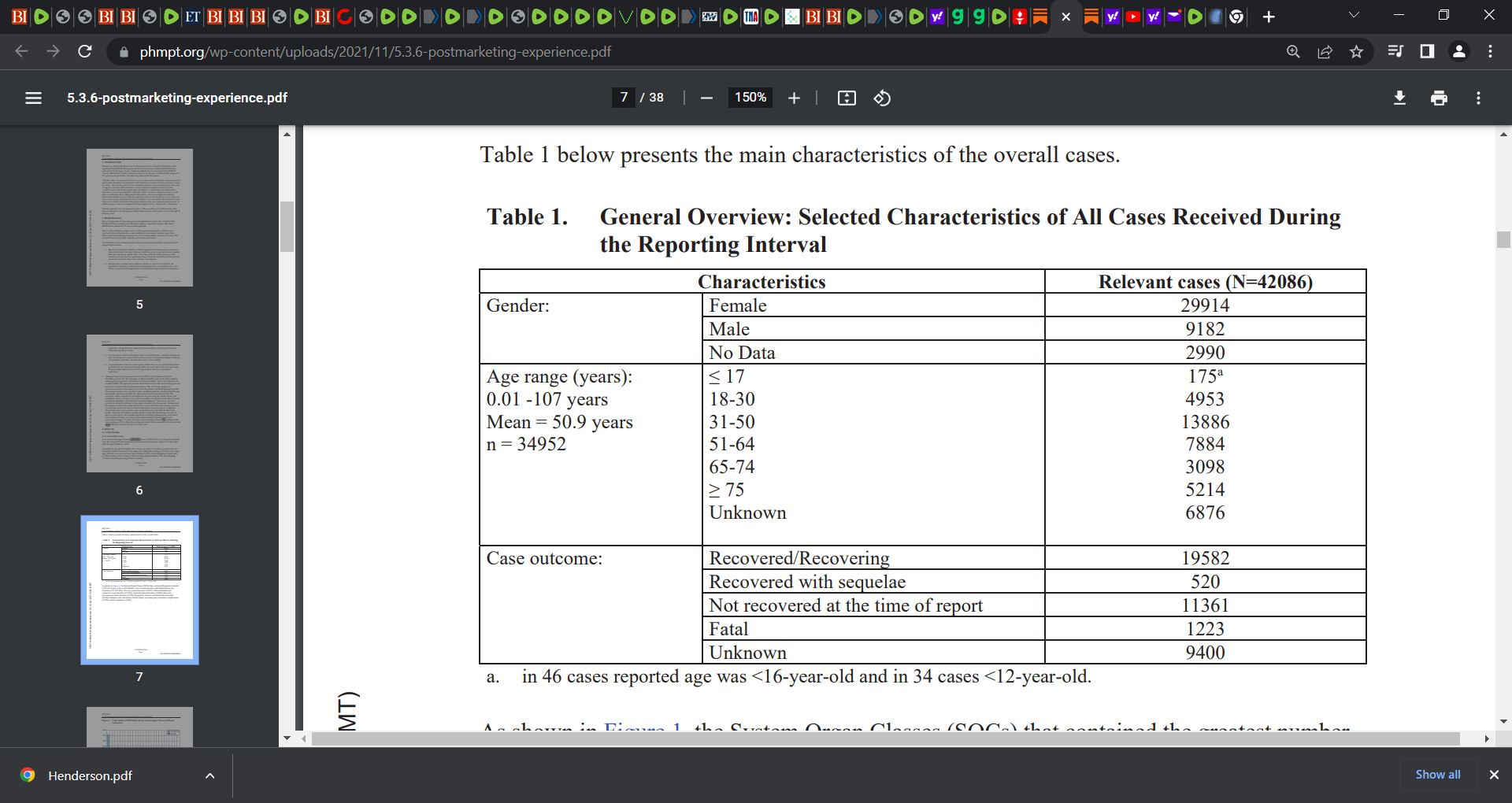
Task: Download the PDF file
Action: click(x=1399, y=98)
